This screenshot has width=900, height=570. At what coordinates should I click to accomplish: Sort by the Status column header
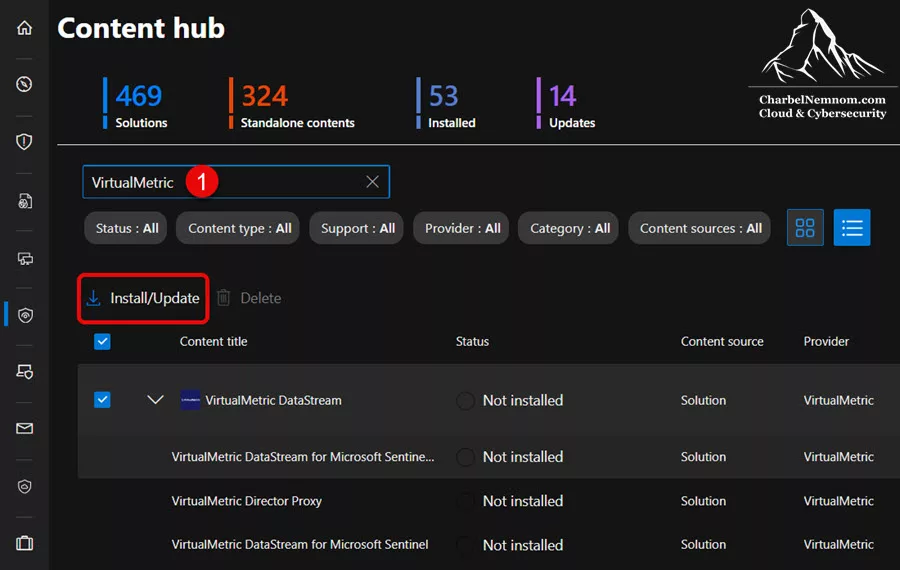[472, 342]
